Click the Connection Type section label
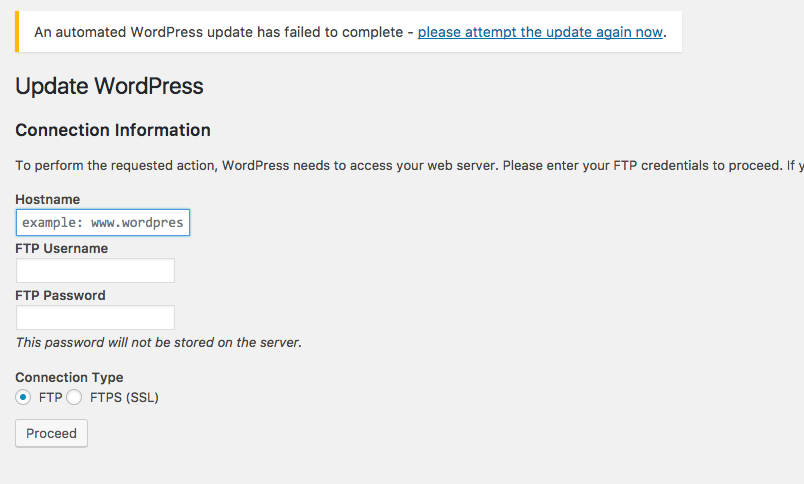Image resolution: width=804 pixels, height=484 pixels. coord(69,378)
